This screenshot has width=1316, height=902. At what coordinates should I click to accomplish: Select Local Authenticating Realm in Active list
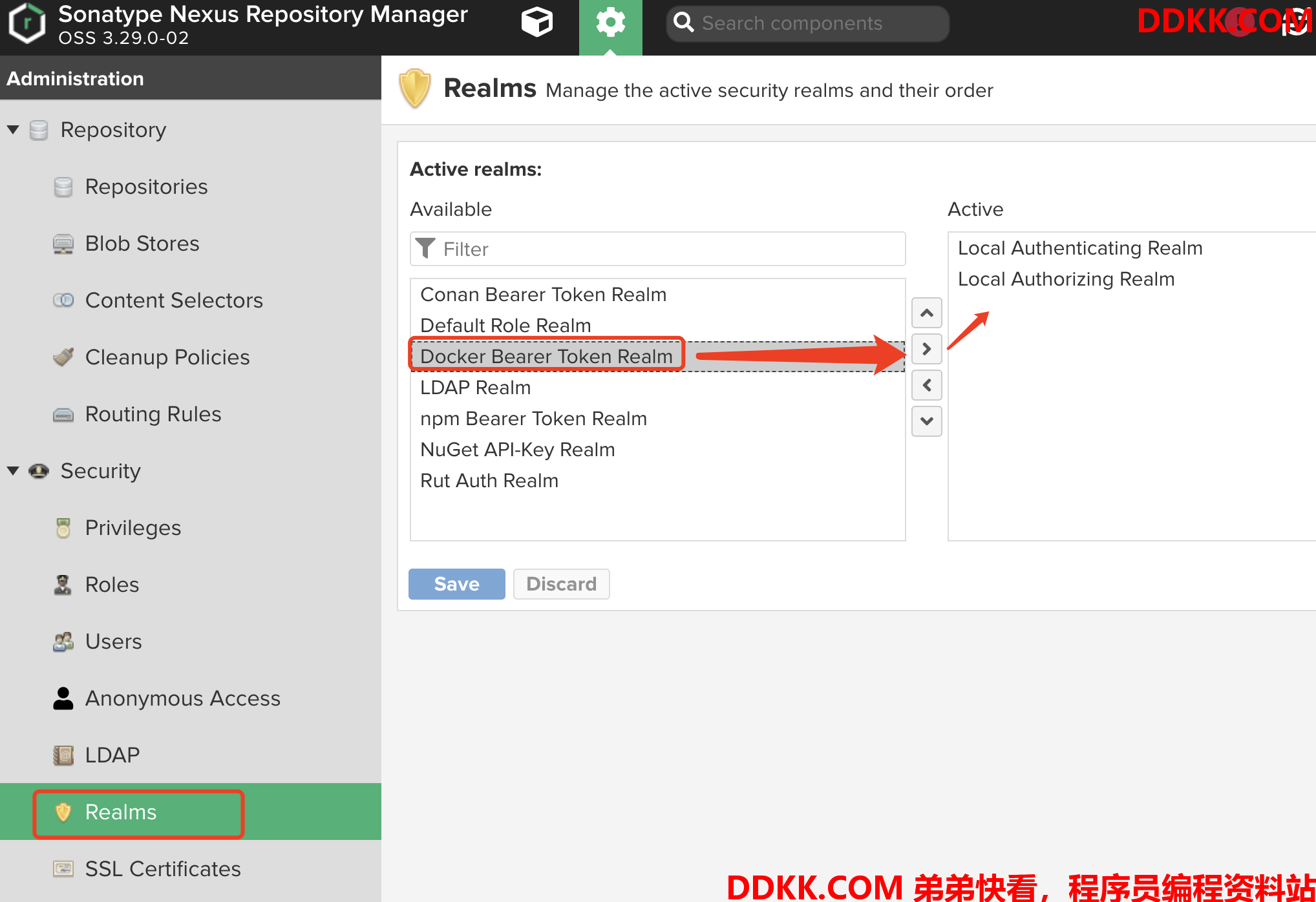(x=1132, y=248)
